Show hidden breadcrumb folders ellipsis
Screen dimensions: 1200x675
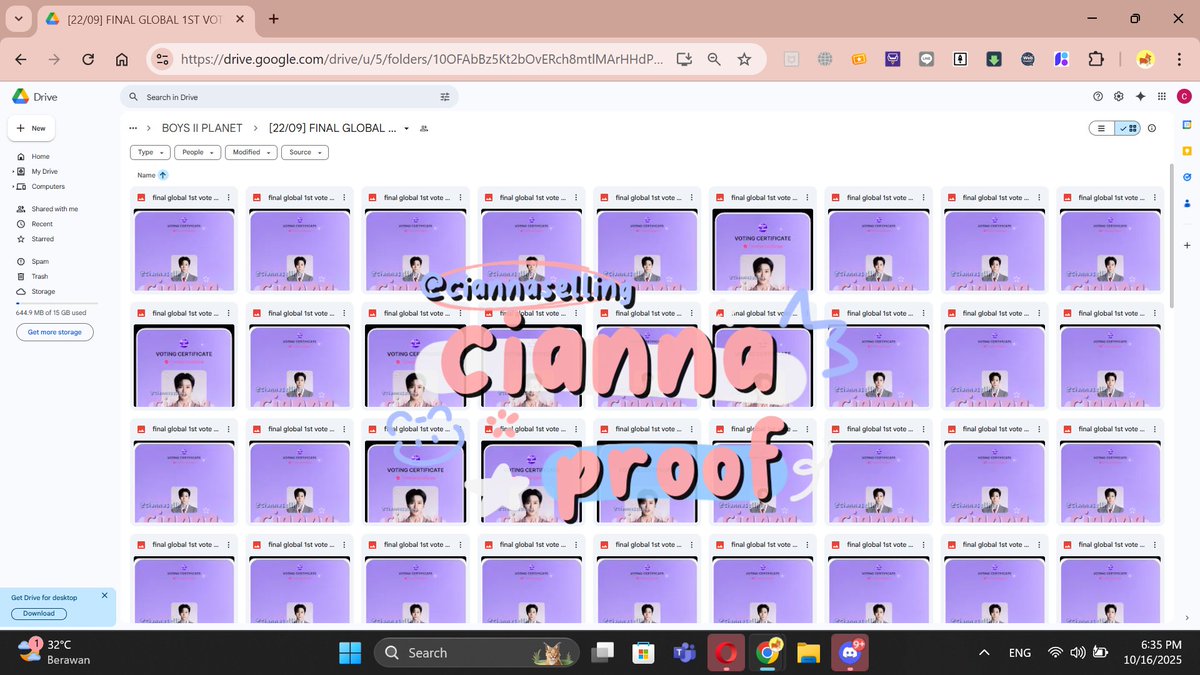(133, 128)
